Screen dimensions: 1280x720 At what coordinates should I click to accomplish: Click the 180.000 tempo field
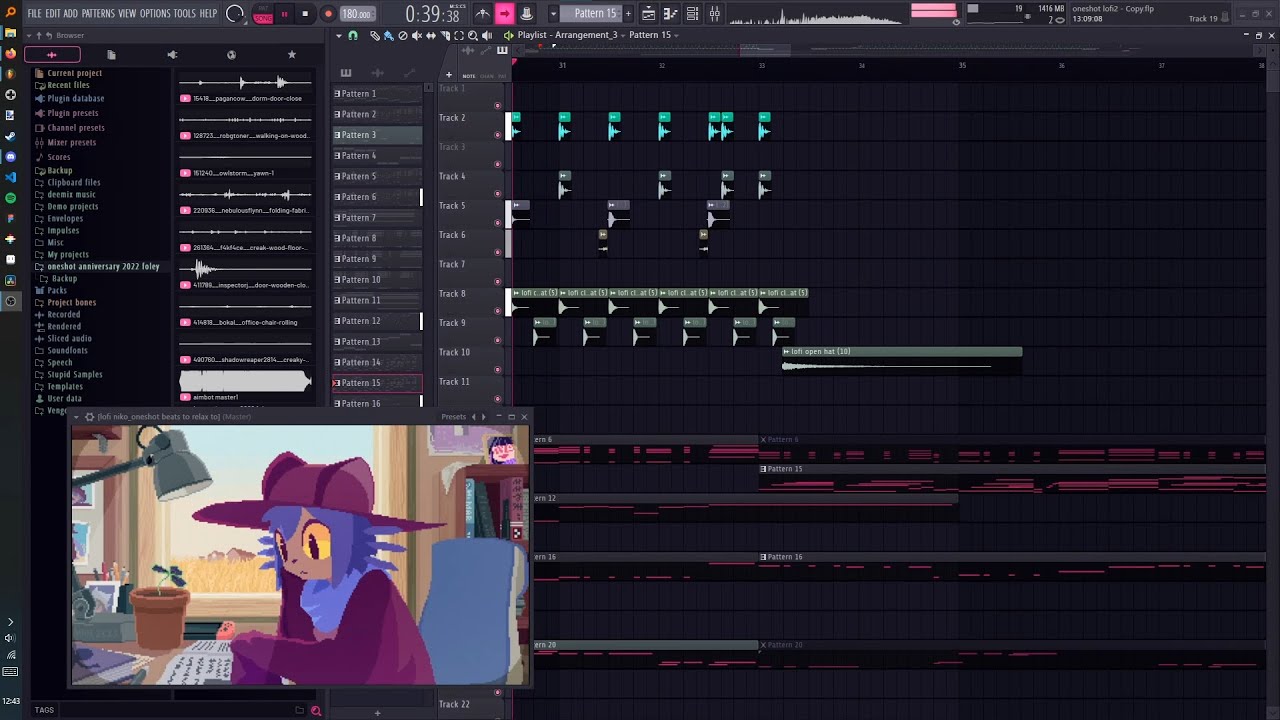pyautogui.click(x=357, y=14)
